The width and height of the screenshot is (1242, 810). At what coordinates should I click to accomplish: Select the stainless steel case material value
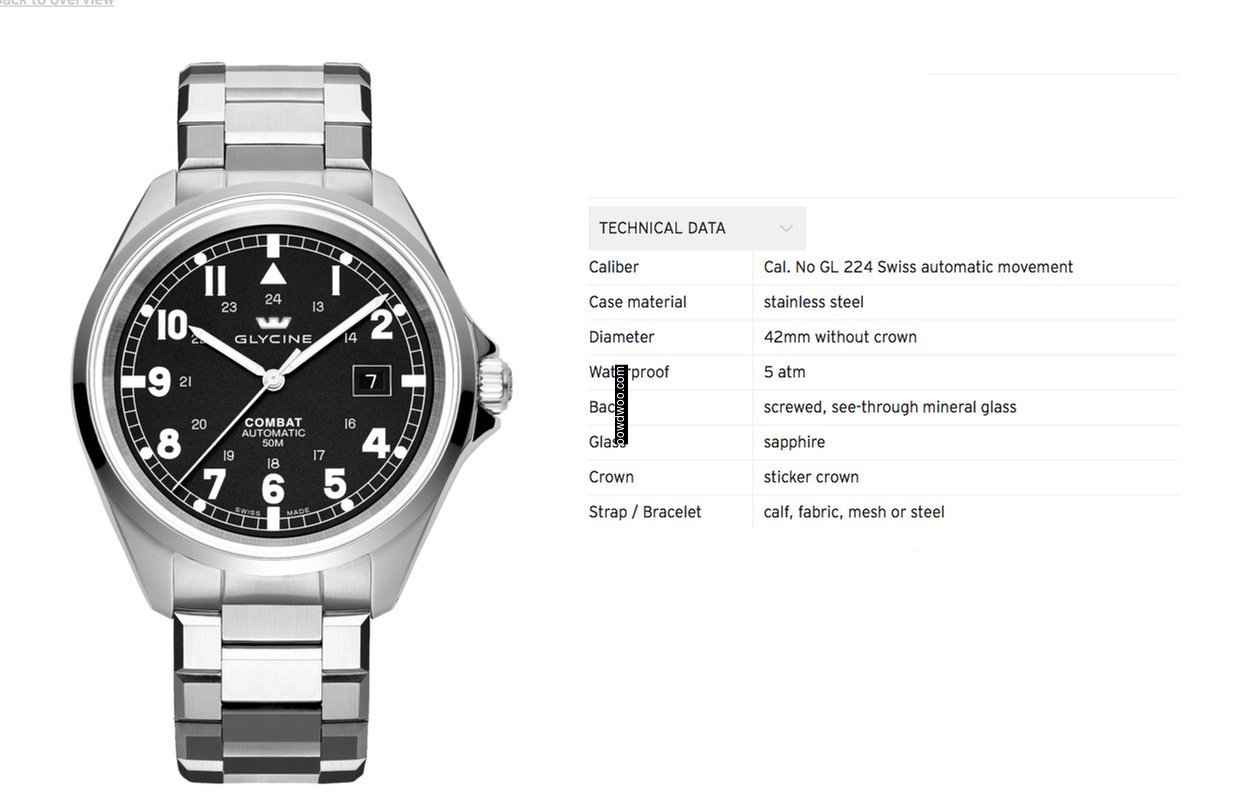coord(814,302)
